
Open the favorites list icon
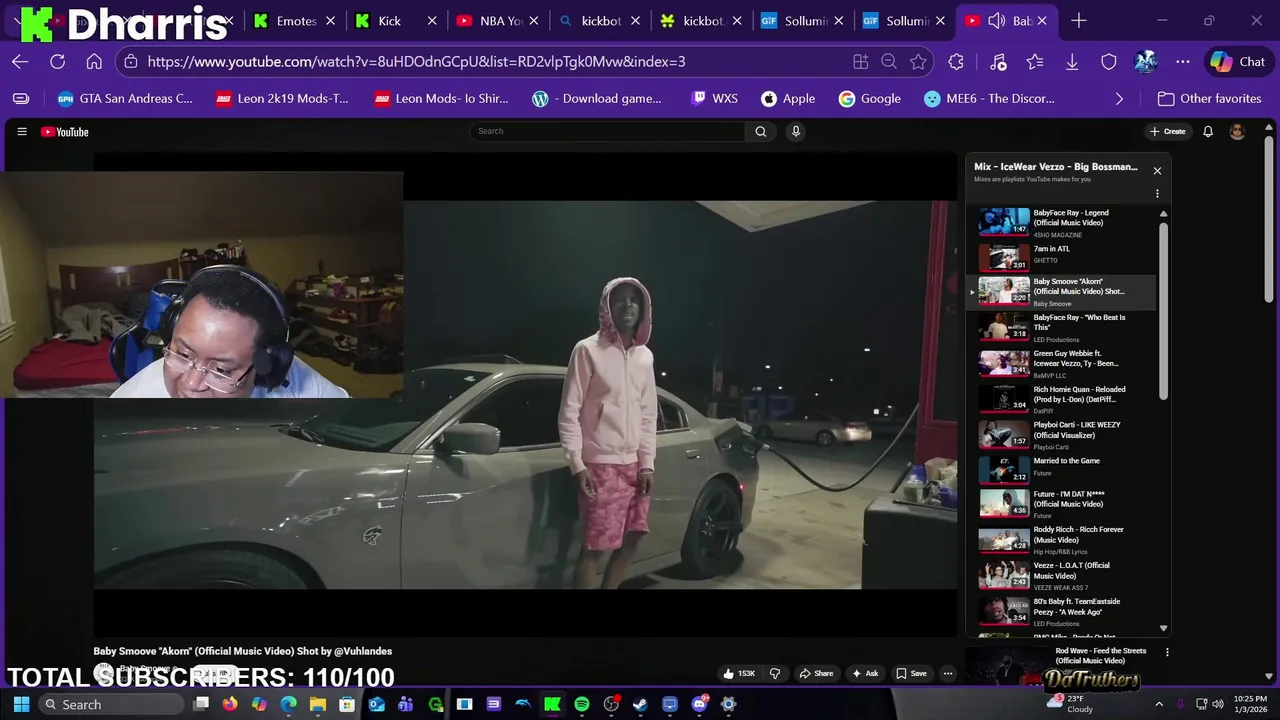(1035, 62)
